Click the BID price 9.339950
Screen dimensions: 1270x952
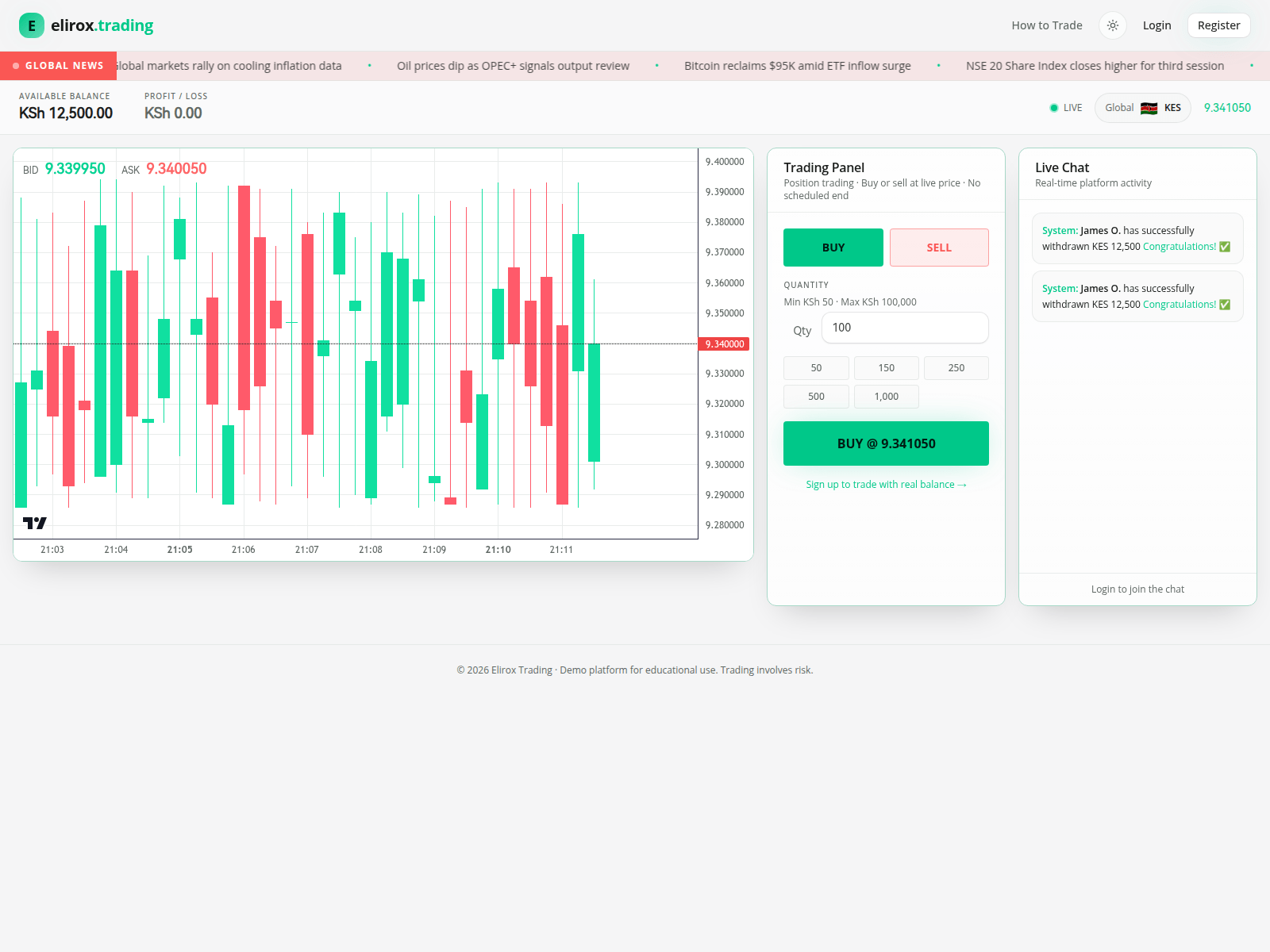coord(75,169)
